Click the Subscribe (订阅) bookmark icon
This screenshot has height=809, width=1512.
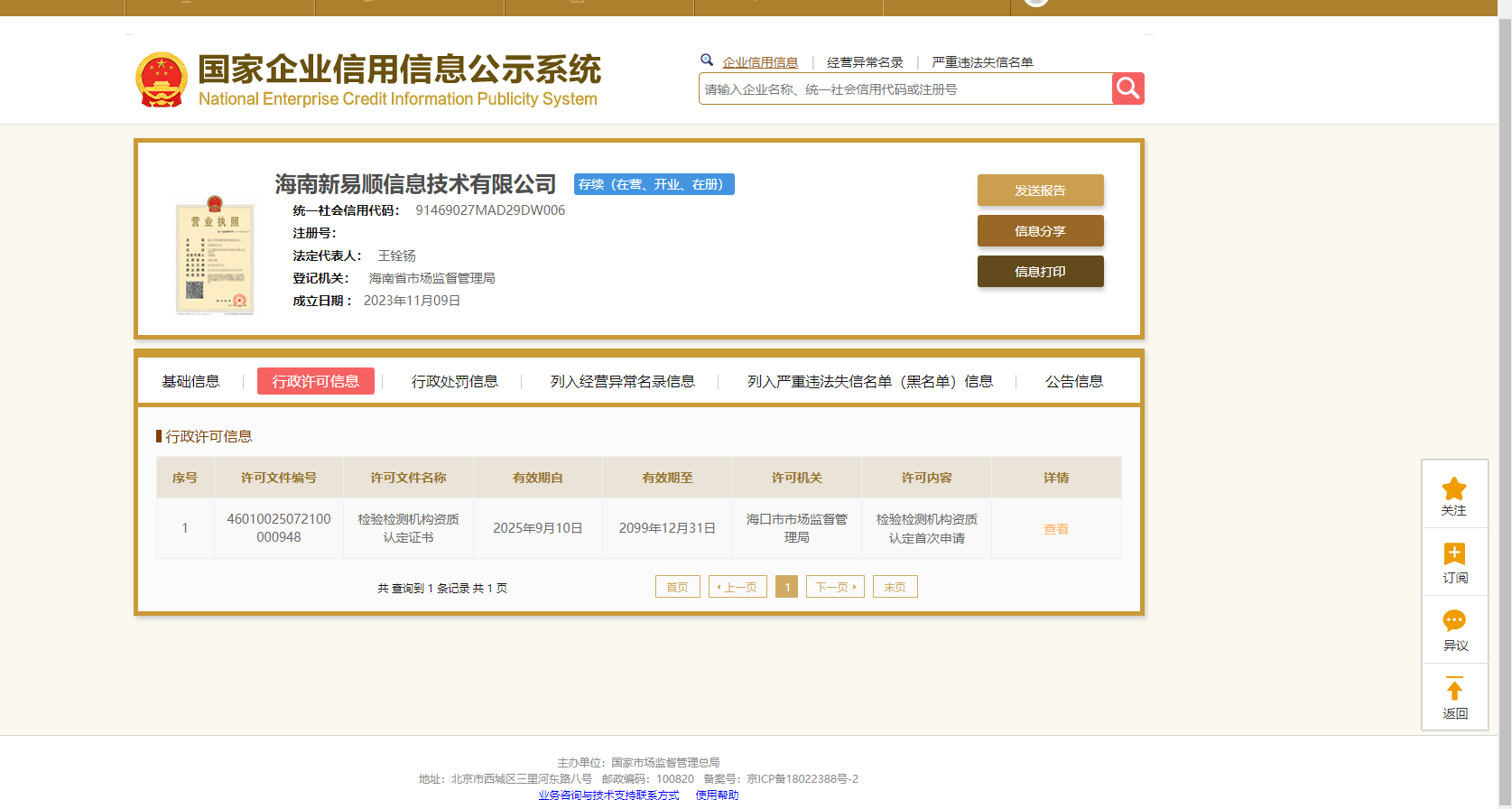pos(1453,554)
